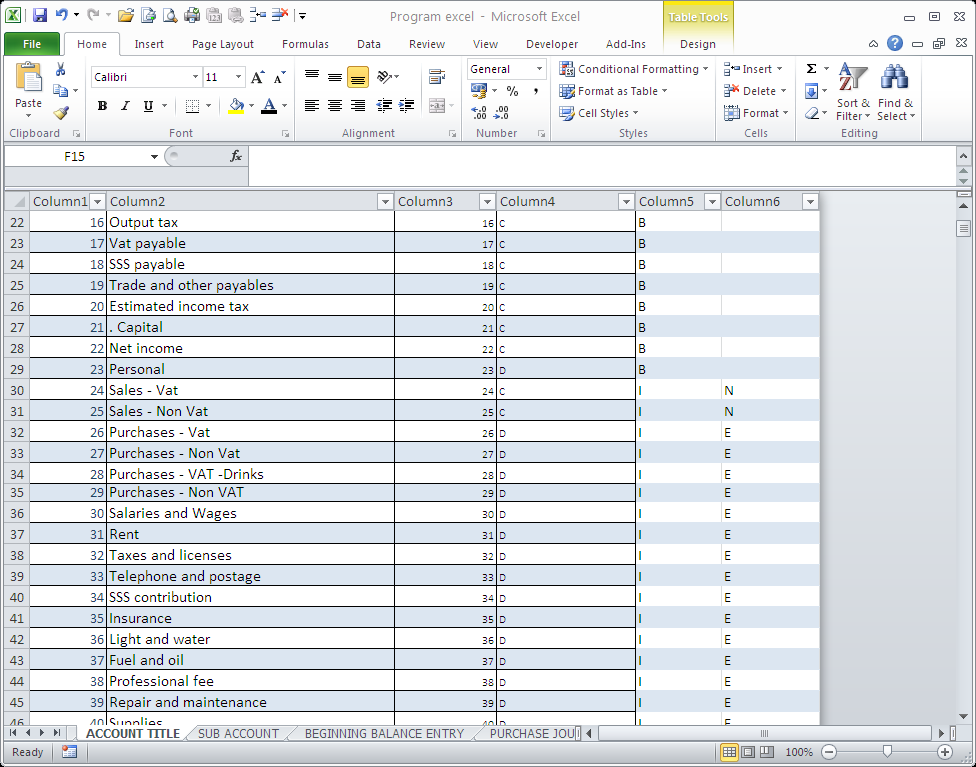Click the zoom in control on status bar
The width and height of the screenshot is (976, 767).
coord(945,751)
